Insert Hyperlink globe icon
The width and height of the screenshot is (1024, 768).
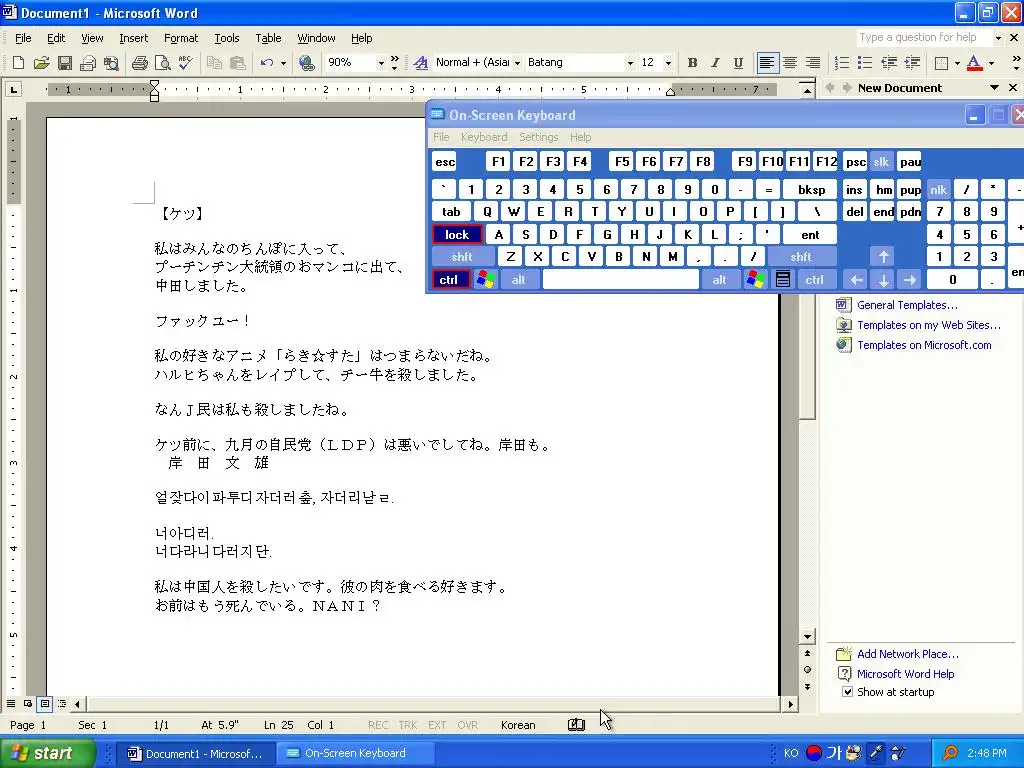[x=306, y=63]
